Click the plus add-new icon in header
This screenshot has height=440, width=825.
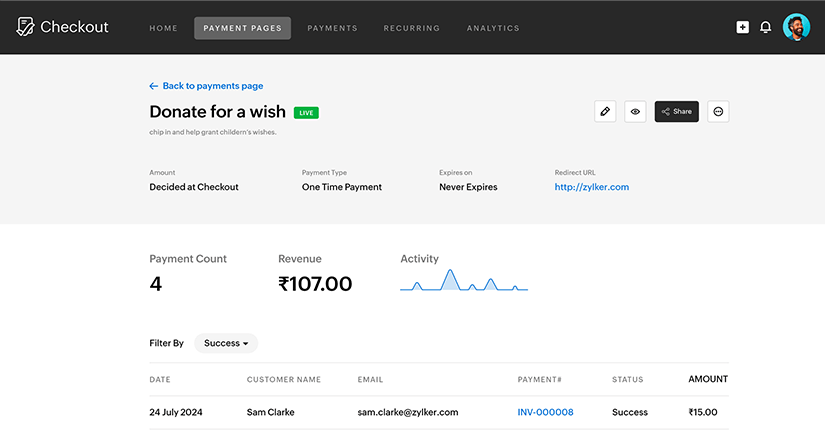742,28
